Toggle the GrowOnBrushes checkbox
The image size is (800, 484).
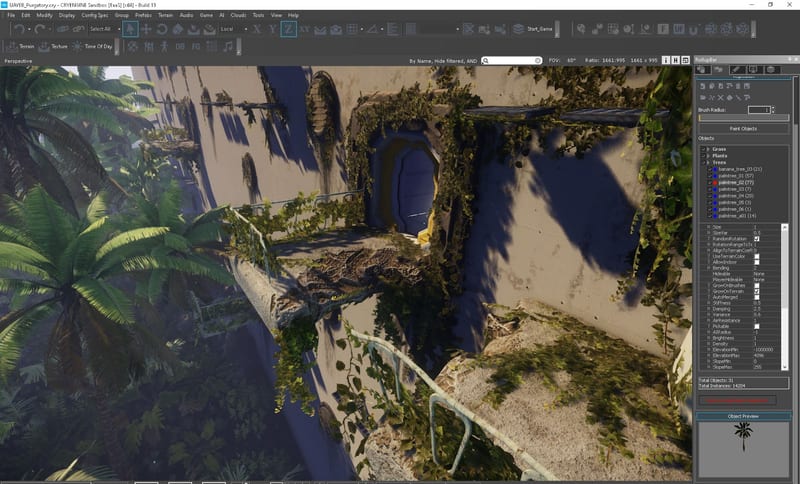point(757,286)
